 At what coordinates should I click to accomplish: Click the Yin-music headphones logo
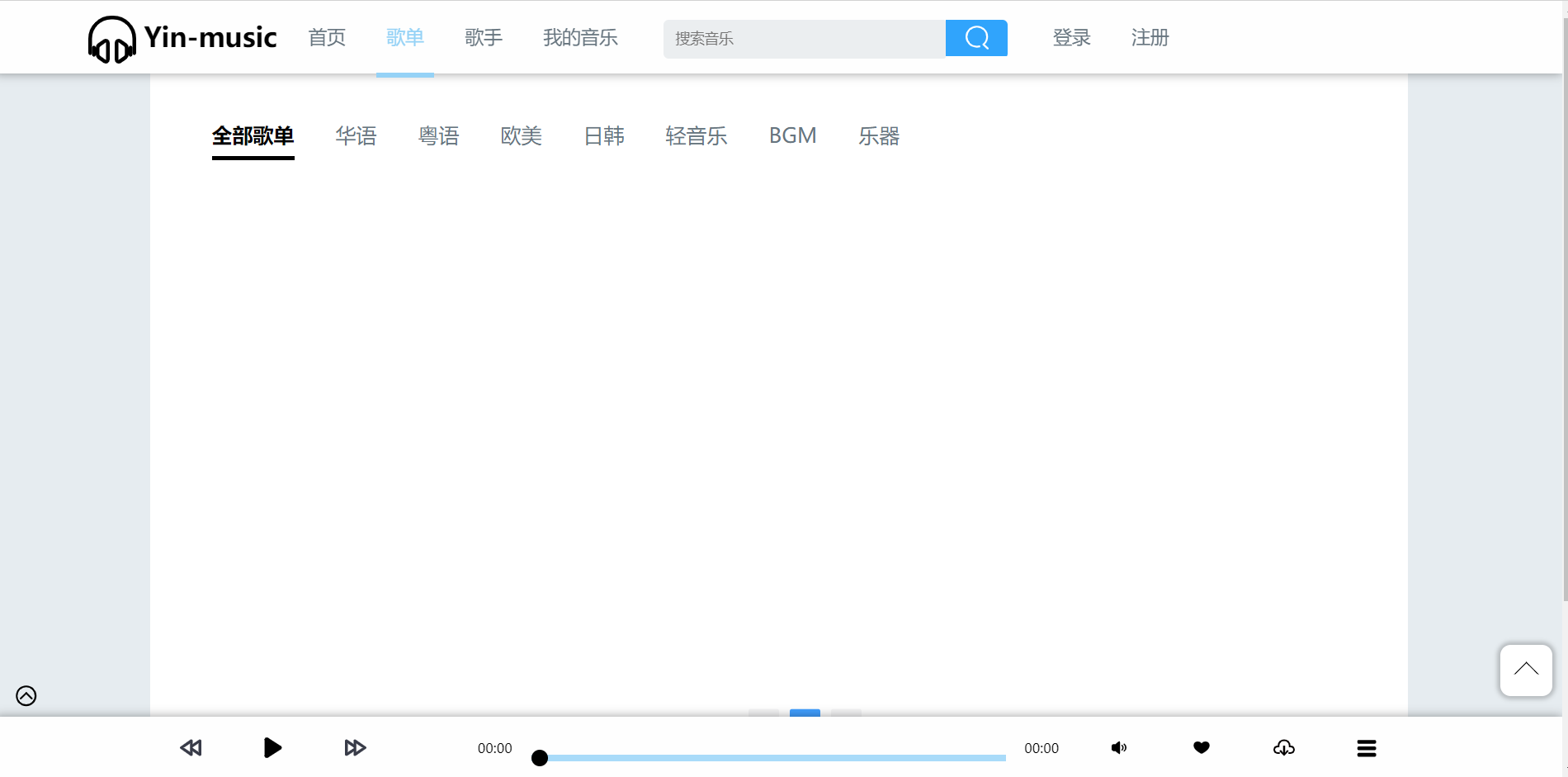point(114,37)
